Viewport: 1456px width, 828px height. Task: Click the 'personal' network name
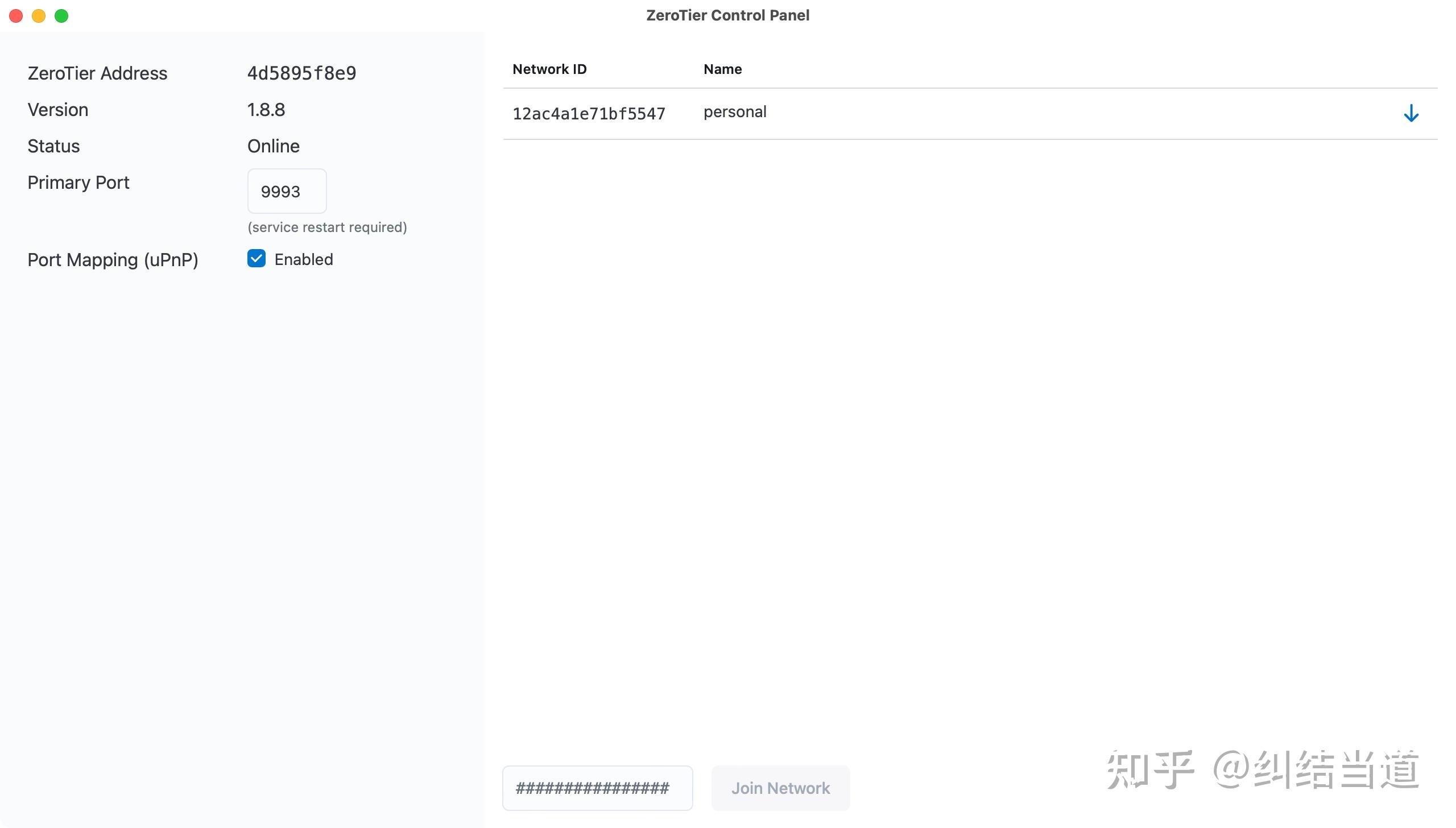[x=735, y=112]
